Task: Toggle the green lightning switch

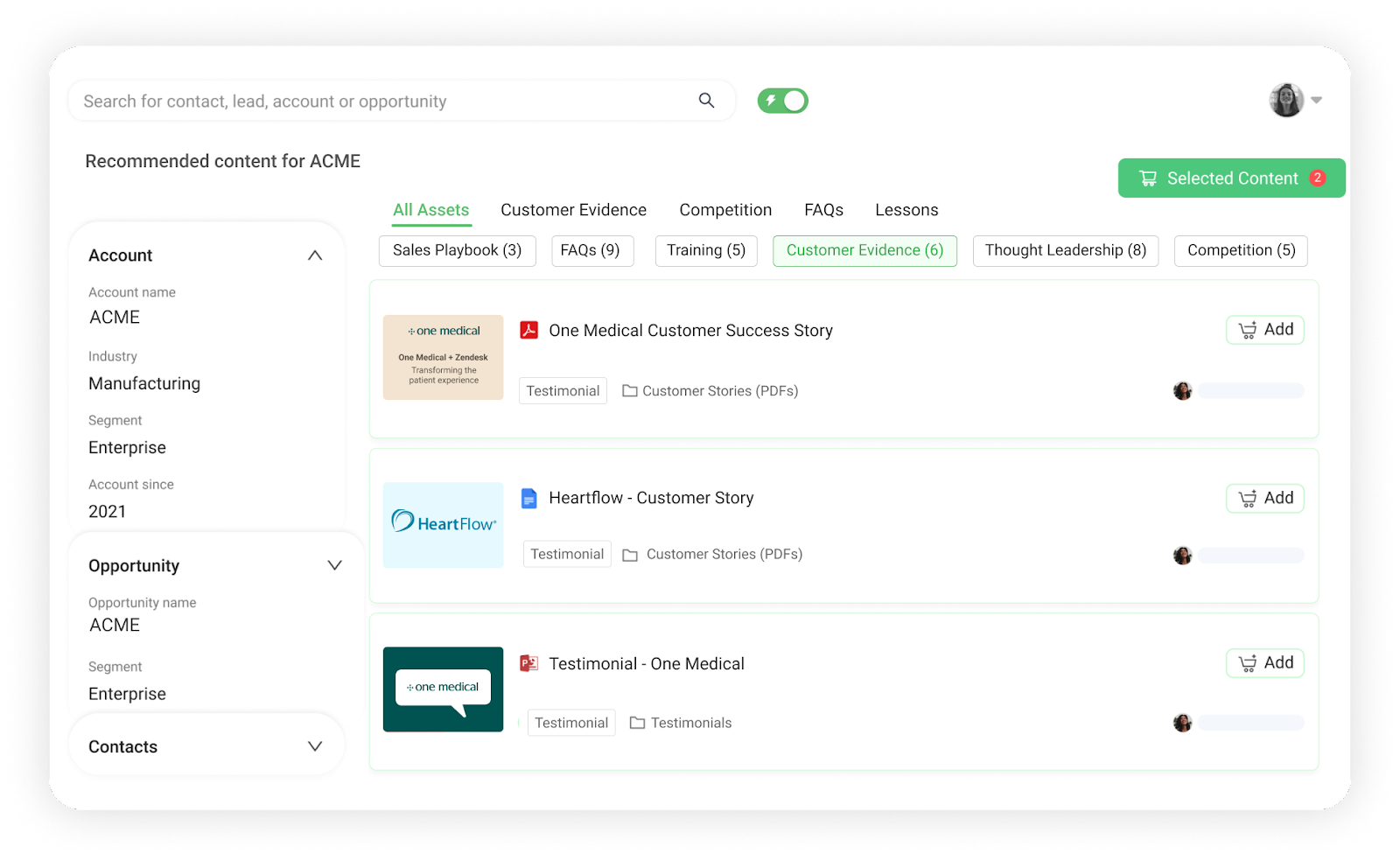Action: [782, 101]
